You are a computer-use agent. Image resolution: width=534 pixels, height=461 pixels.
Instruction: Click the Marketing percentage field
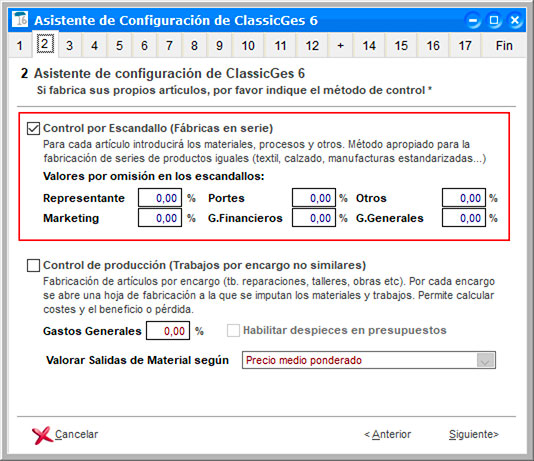pyautogui.click(x=160, y=218)
